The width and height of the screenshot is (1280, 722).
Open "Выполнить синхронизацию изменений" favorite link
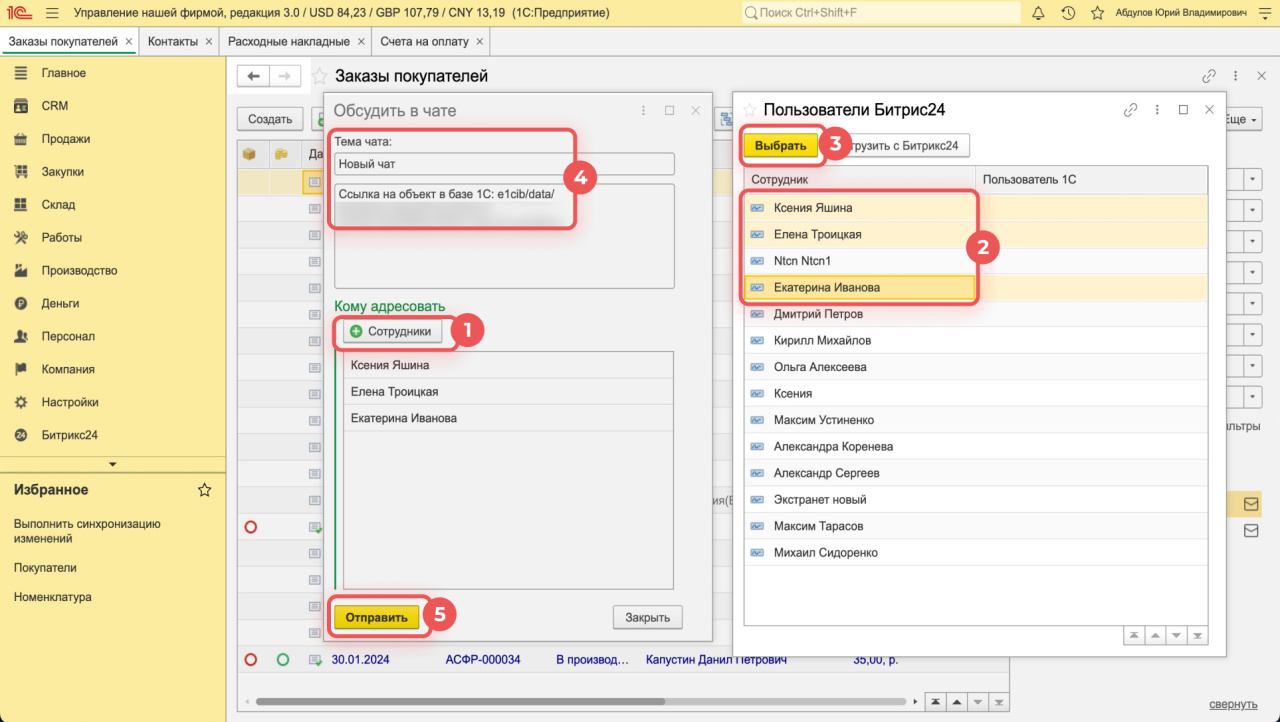click(87, 531)
